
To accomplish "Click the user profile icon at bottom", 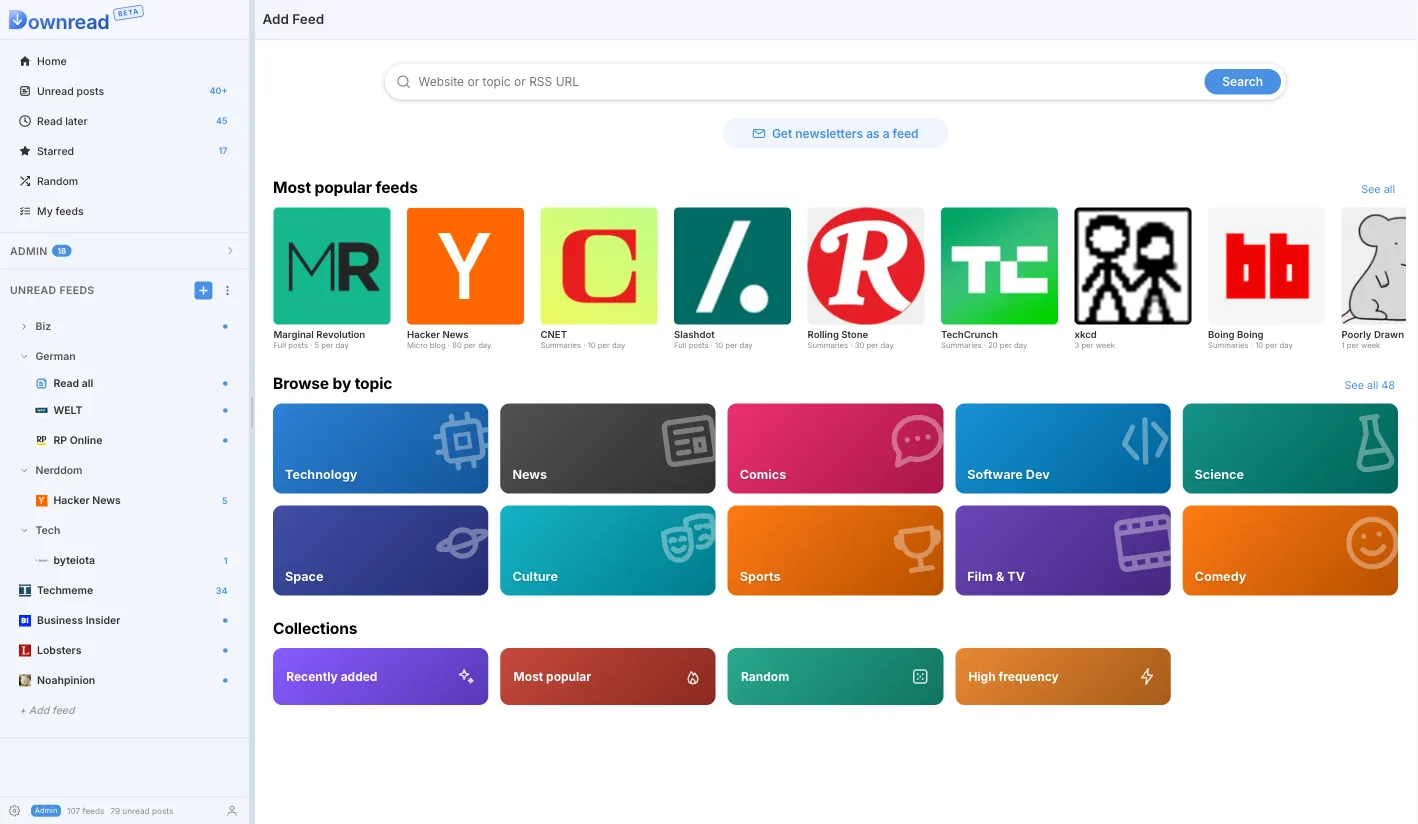I will pos(232,811).
